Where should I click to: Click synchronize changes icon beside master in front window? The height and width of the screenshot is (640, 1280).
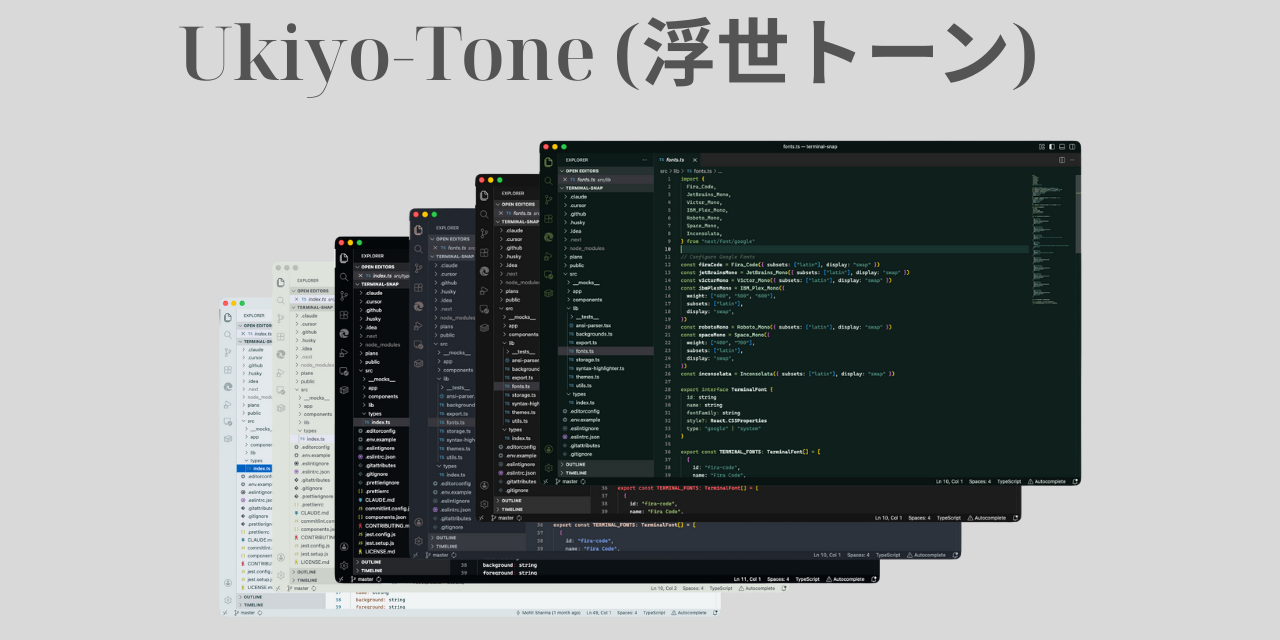583,481
